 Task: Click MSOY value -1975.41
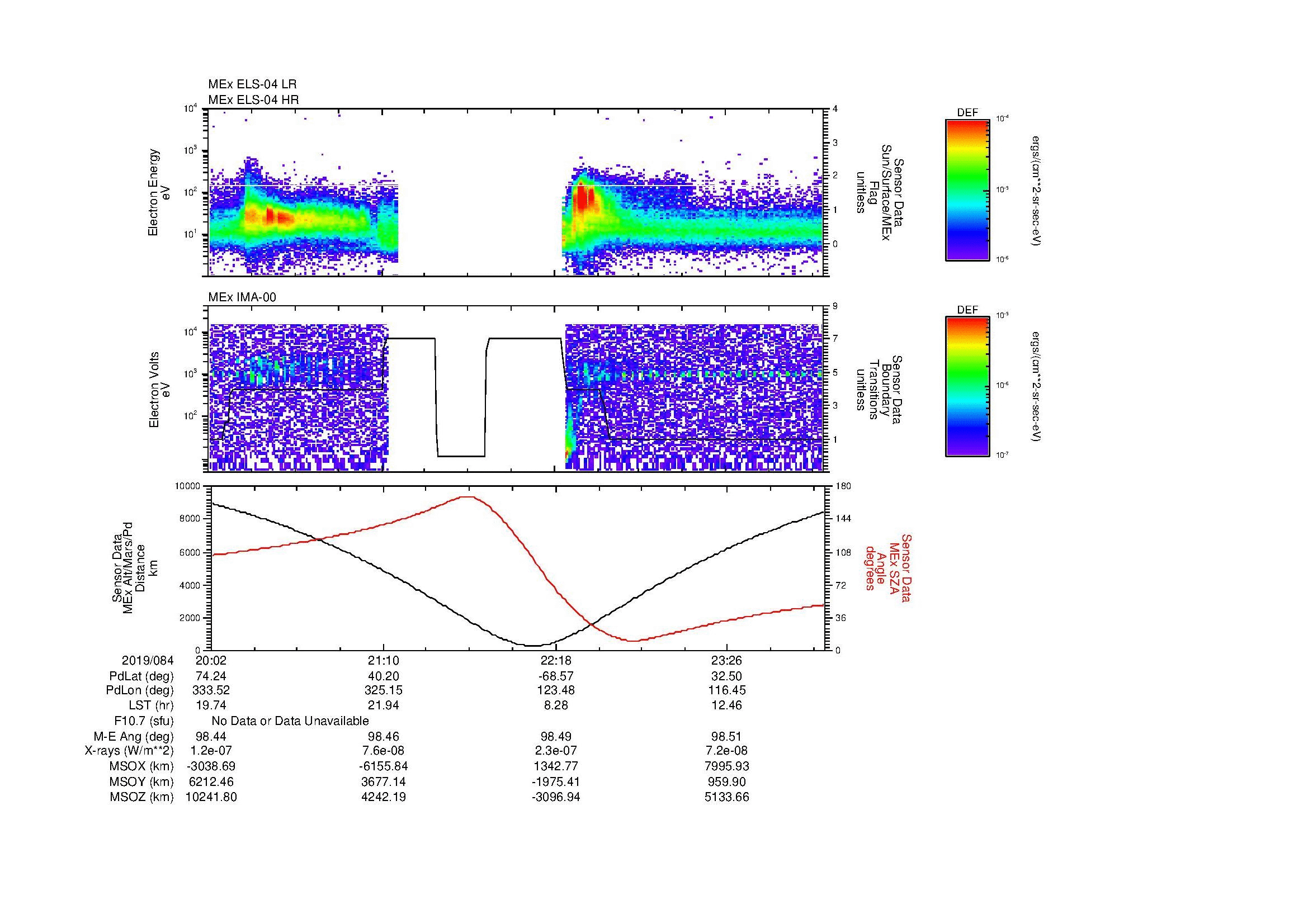556,781
